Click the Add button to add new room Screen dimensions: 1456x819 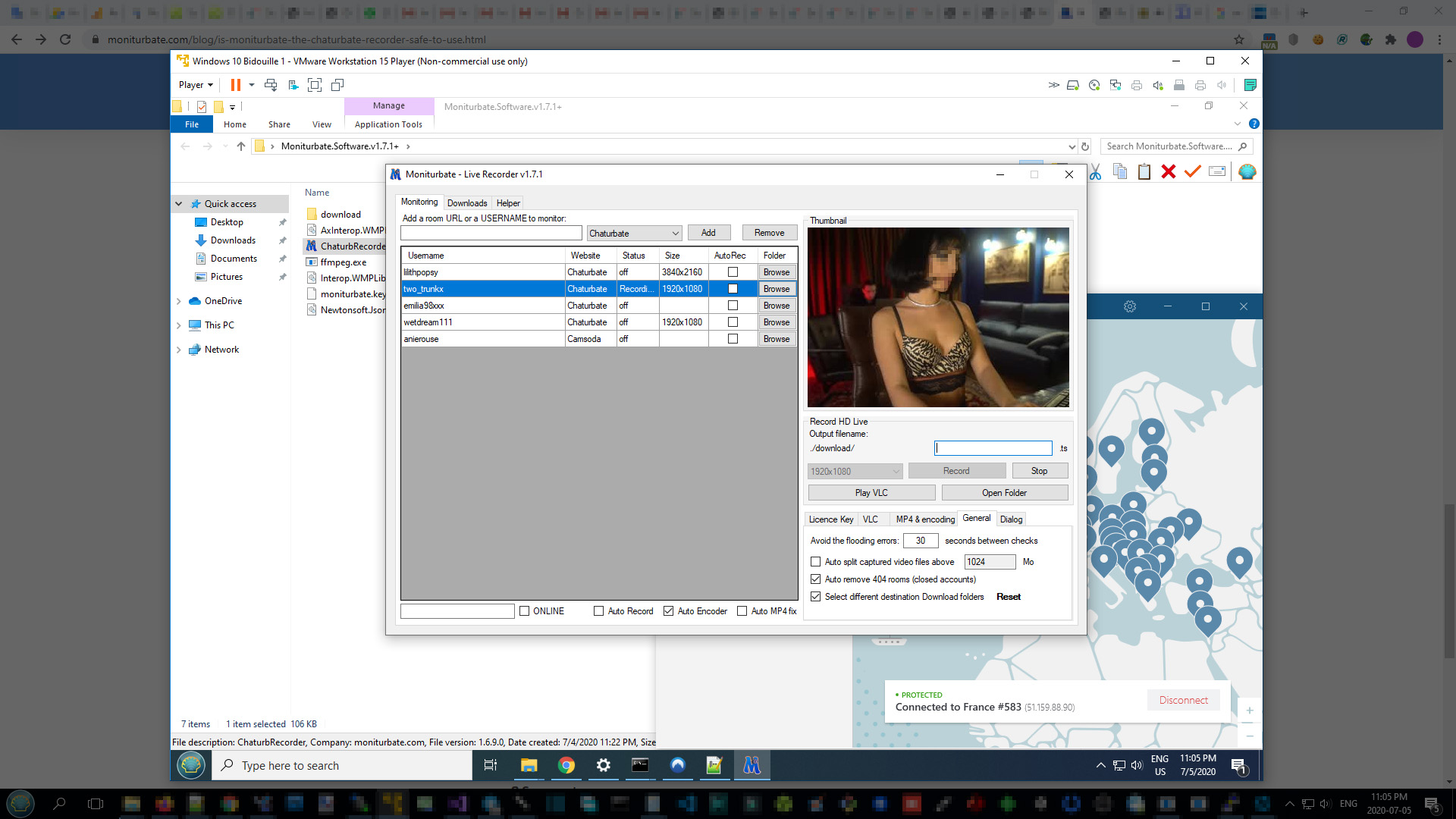click(x=709, y=232)
